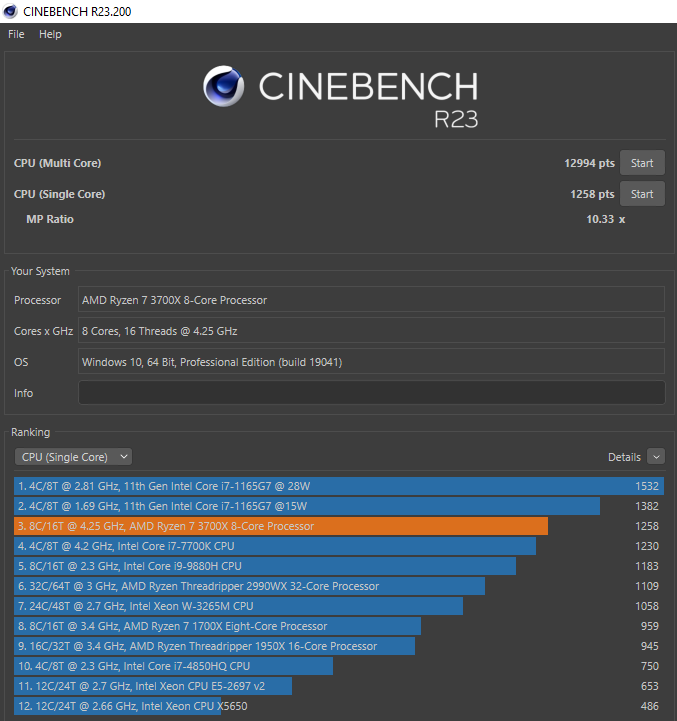Click the Cinebench R23 logo sphere
The height and width of the screenshot is (721, 677).
(x=224, y=86)
